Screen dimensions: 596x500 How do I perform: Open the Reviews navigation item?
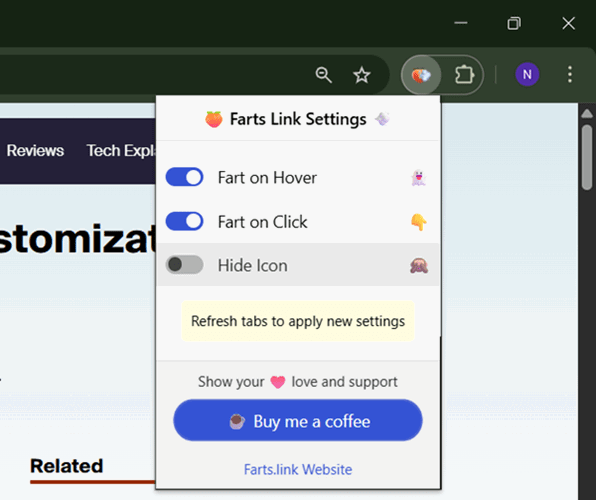(35, 151)
